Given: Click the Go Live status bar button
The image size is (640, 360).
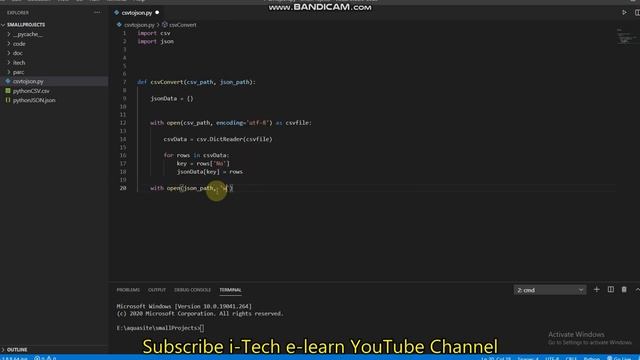Looking at the screenshot, I should tap(620, 358).
